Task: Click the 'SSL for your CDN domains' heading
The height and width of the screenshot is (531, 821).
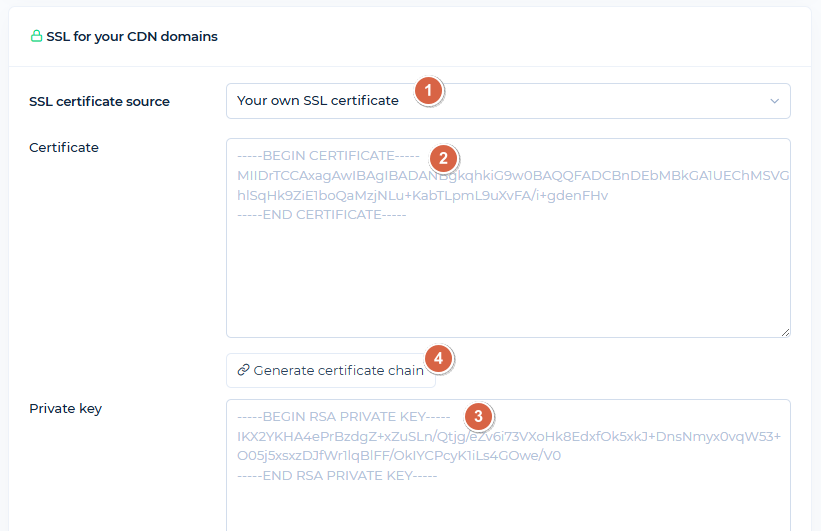Action: (132, 37)
